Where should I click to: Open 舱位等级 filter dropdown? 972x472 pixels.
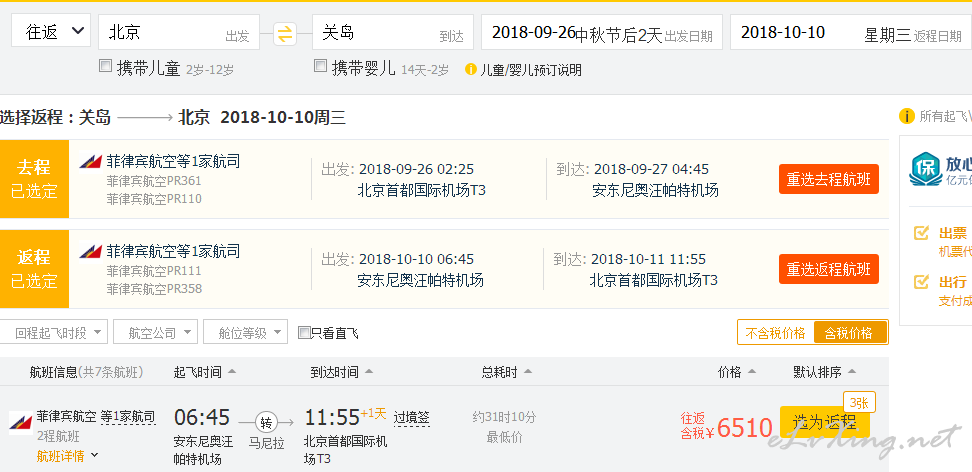tap(245, 332)
